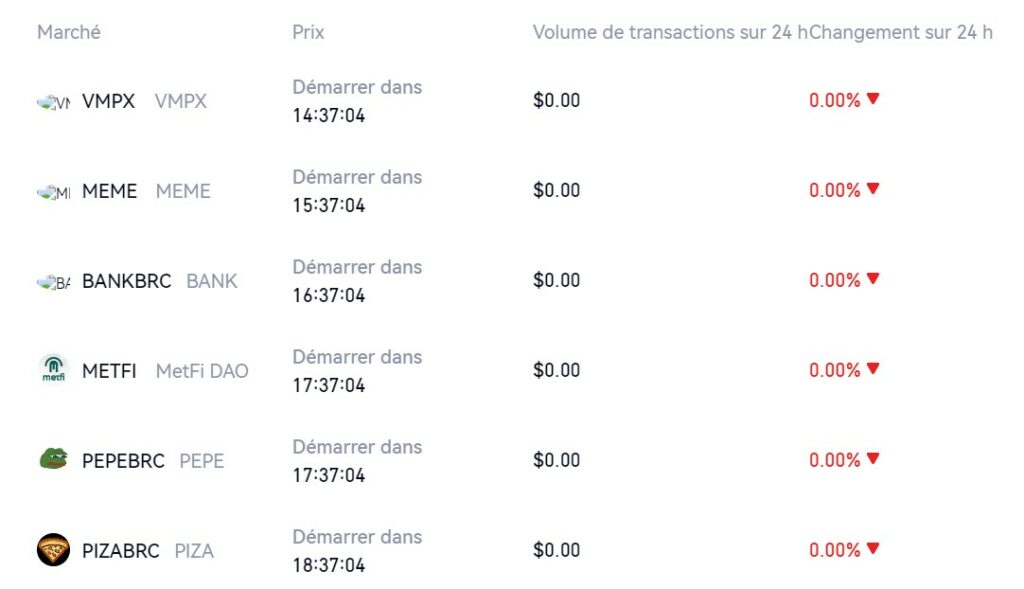The image size is (1024, 589).
Task: Open the METFI market link
Action: 109,371
